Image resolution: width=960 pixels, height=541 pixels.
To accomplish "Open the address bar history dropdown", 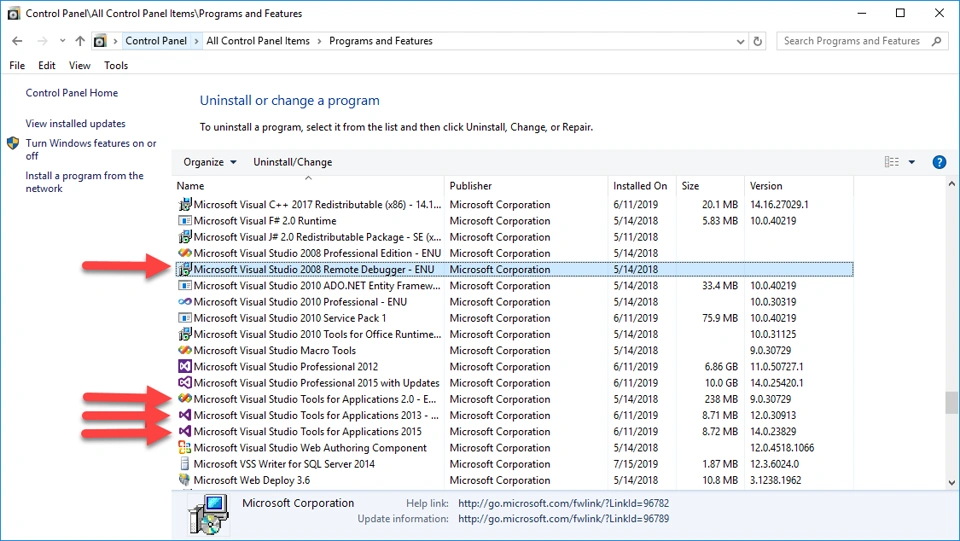I will coord(740,41).
